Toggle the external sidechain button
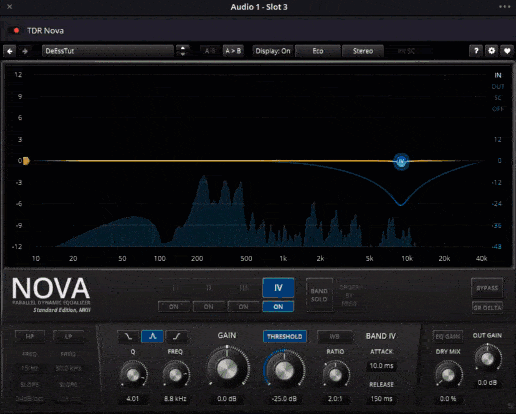The width and height of the screenshot is (516, 414). (406, 51)
